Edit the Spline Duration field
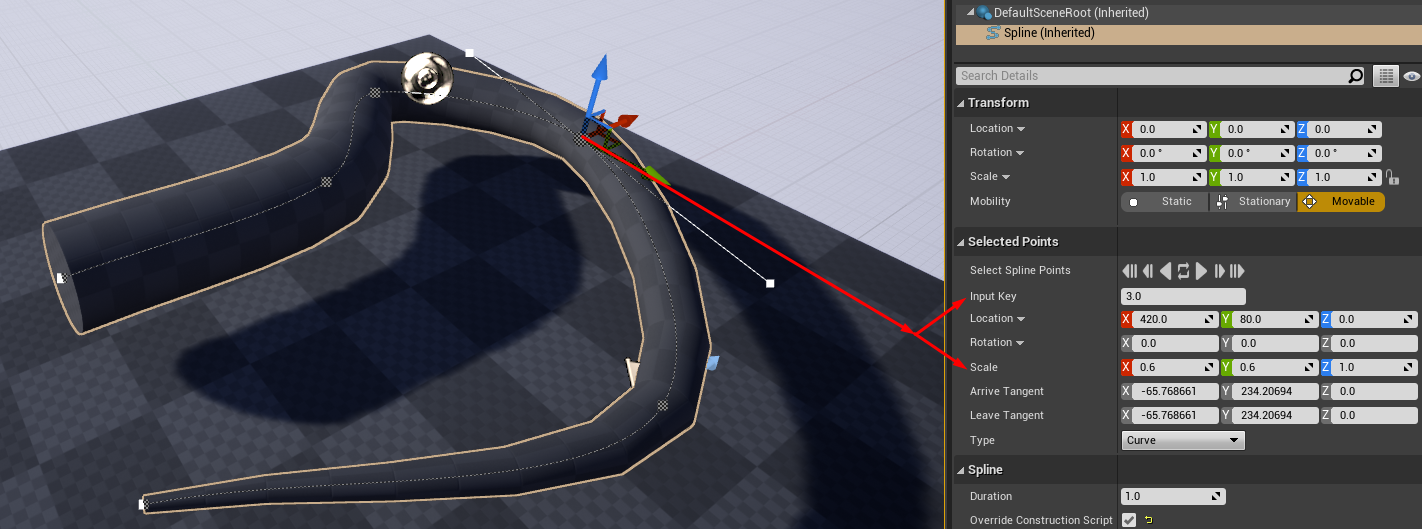1422x529 pixels. tap(1173, 496)
